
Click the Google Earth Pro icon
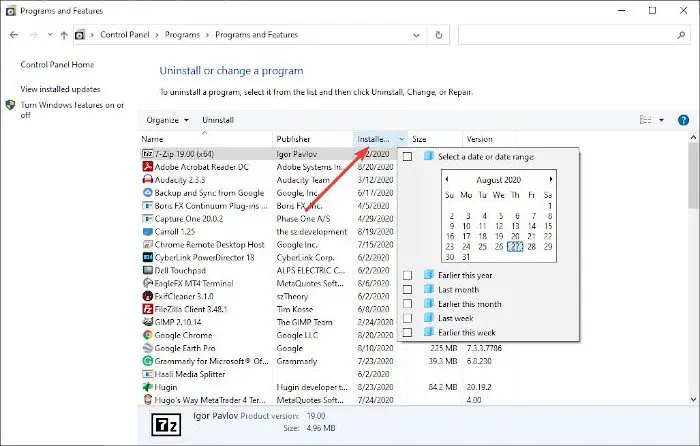[x=147, y=348]
